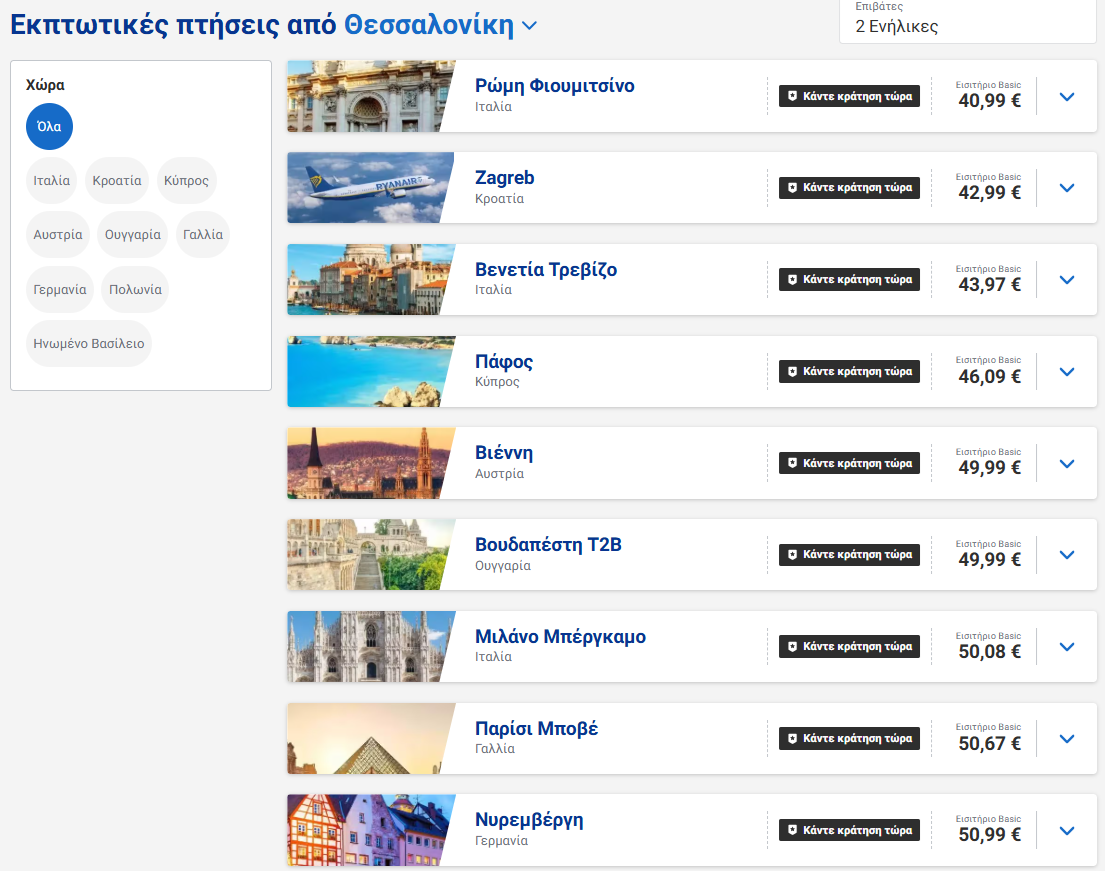Open the Βενετία Τρεβίζο destination link

545,269
